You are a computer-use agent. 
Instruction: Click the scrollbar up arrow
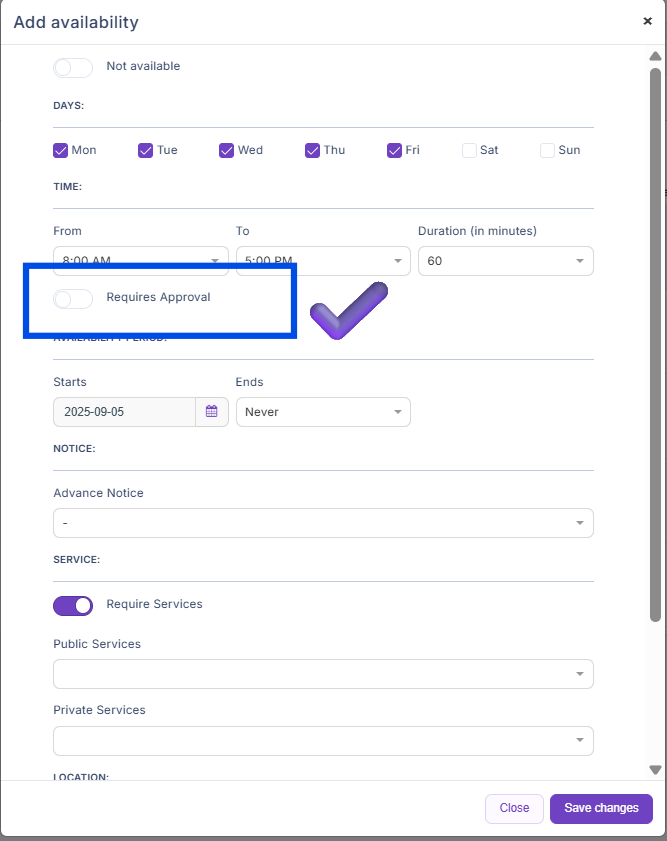point(655,56)
